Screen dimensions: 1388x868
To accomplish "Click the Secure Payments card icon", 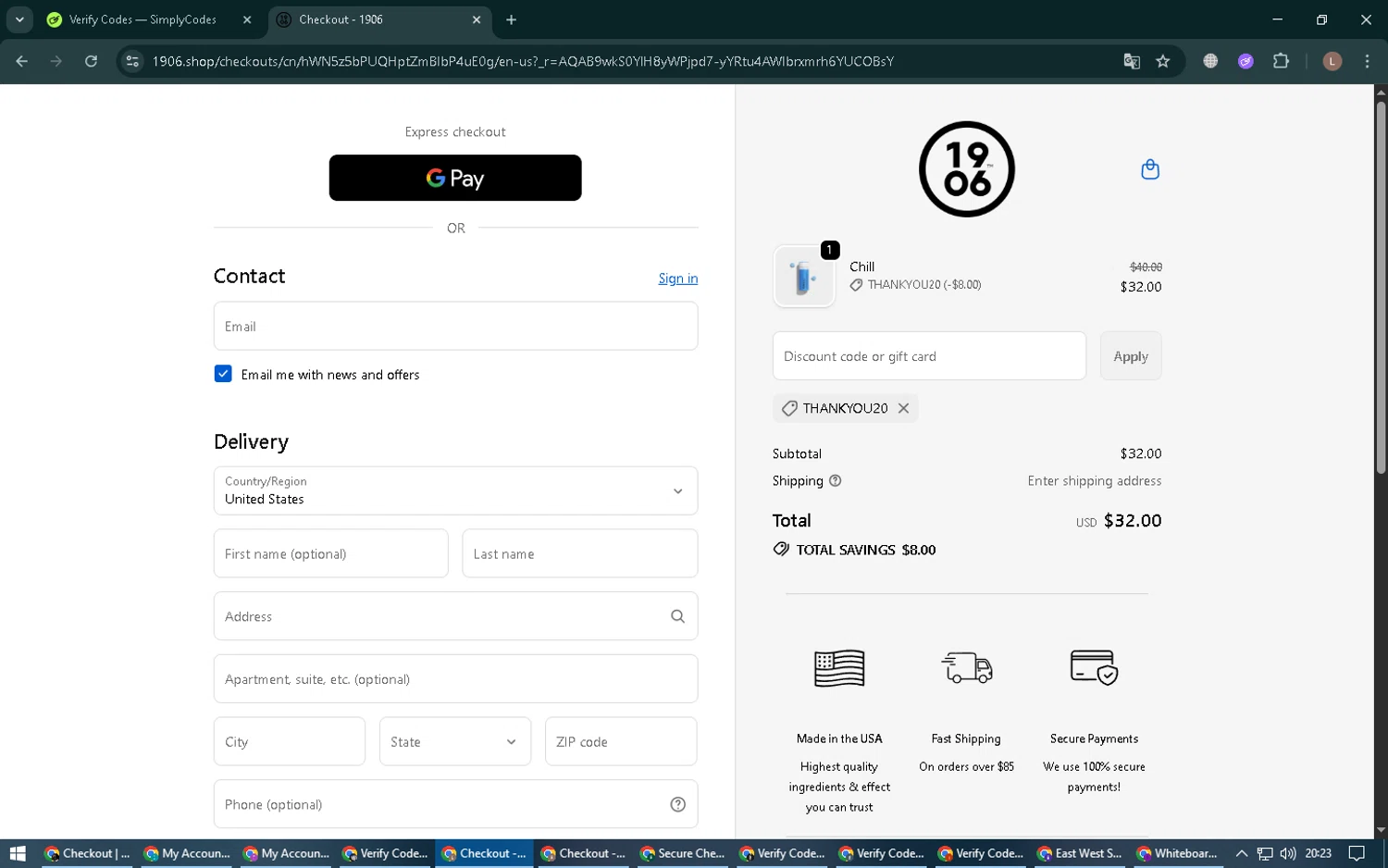I will (1094, 667).
